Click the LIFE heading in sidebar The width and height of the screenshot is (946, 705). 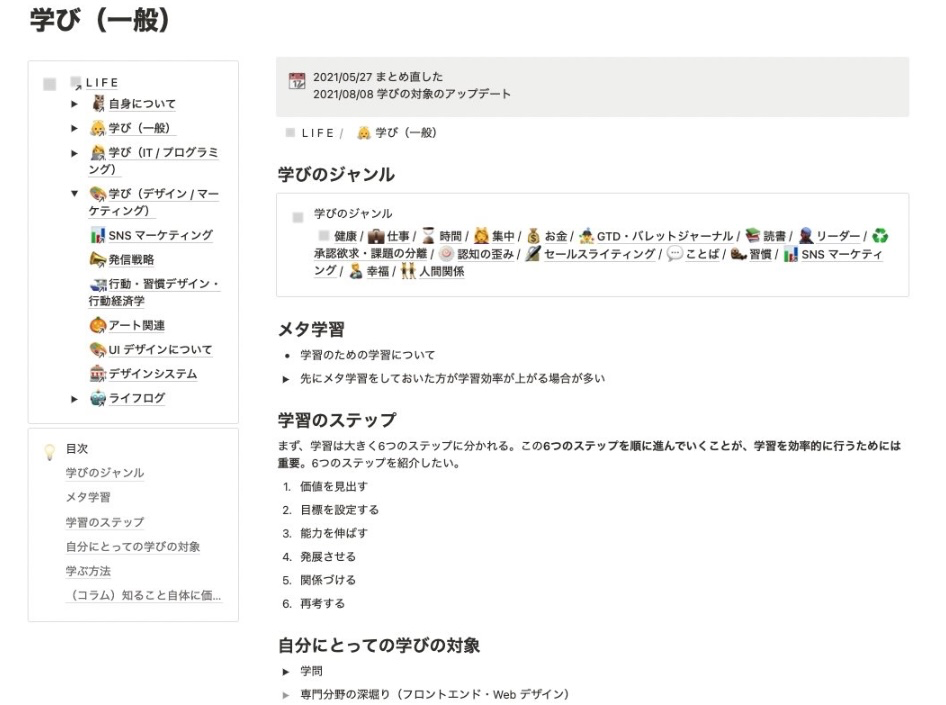tap(102, 83)
